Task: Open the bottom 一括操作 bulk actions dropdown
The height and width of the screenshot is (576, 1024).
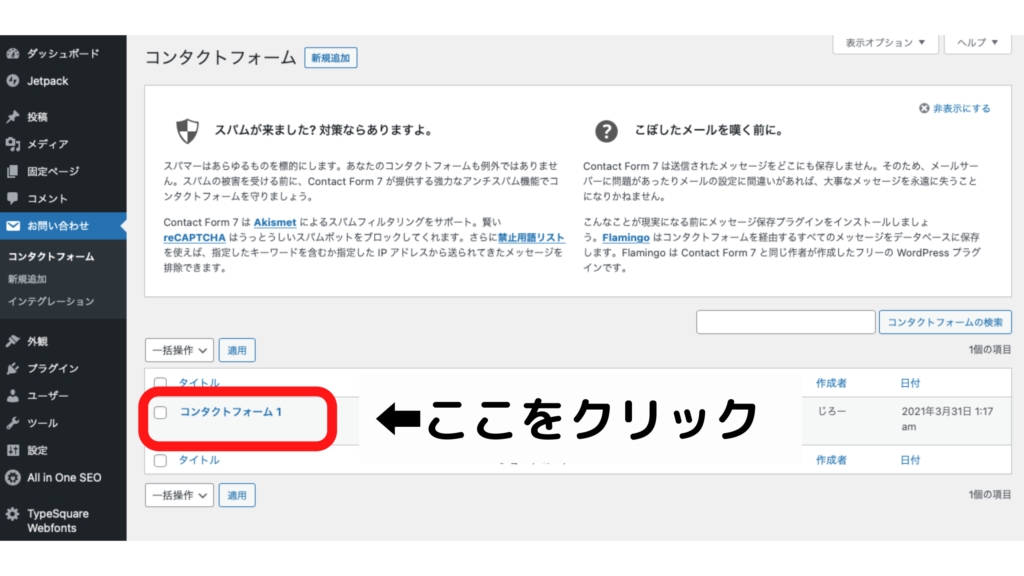Action: click(x=180, y=495)
